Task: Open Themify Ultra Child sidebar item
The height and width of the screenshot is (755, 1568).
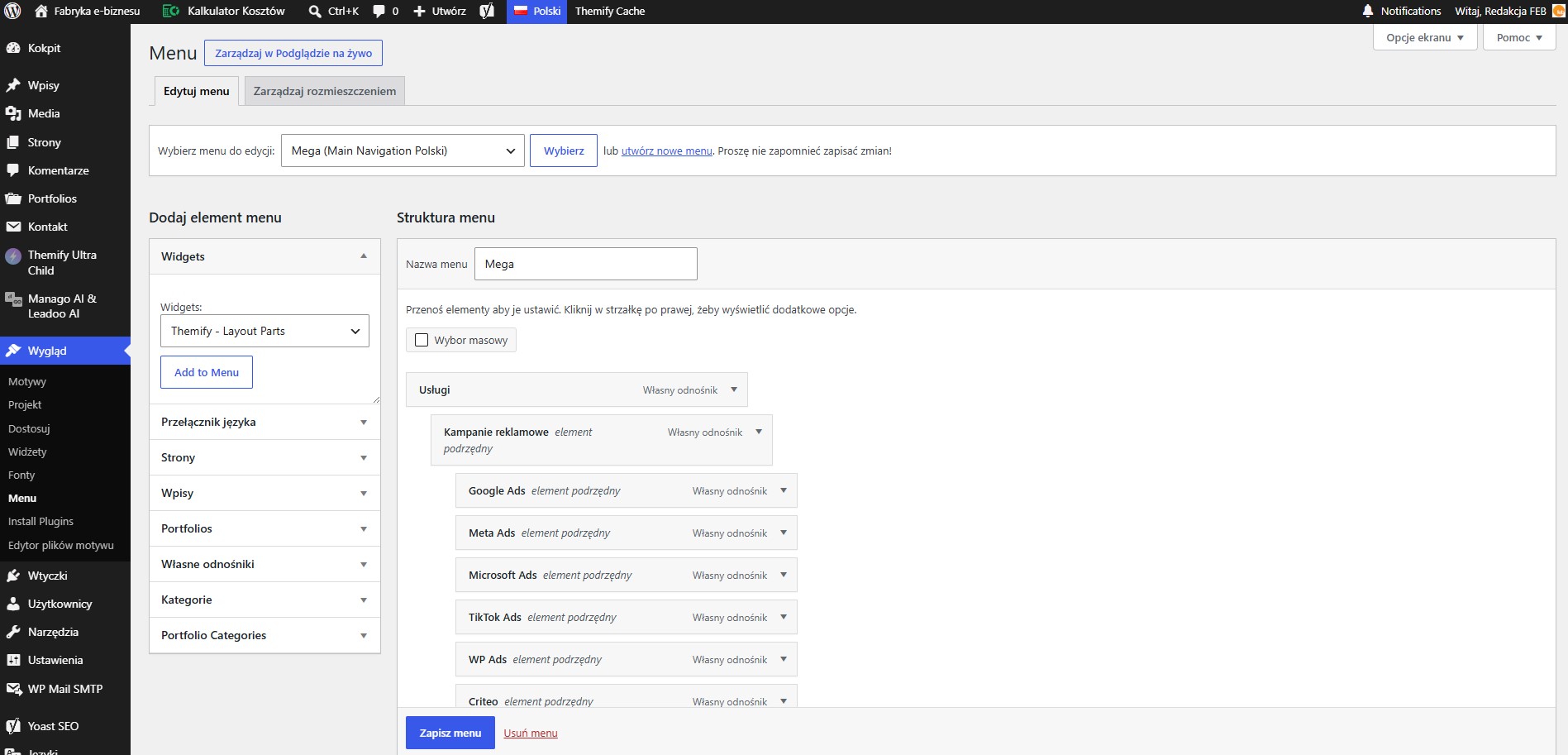Action: (64, 262)
